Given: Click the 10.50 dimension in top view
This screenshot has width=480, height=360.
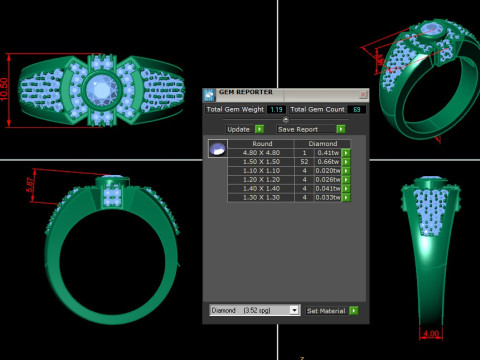Looking at the screenshot, I should (4, 89).
